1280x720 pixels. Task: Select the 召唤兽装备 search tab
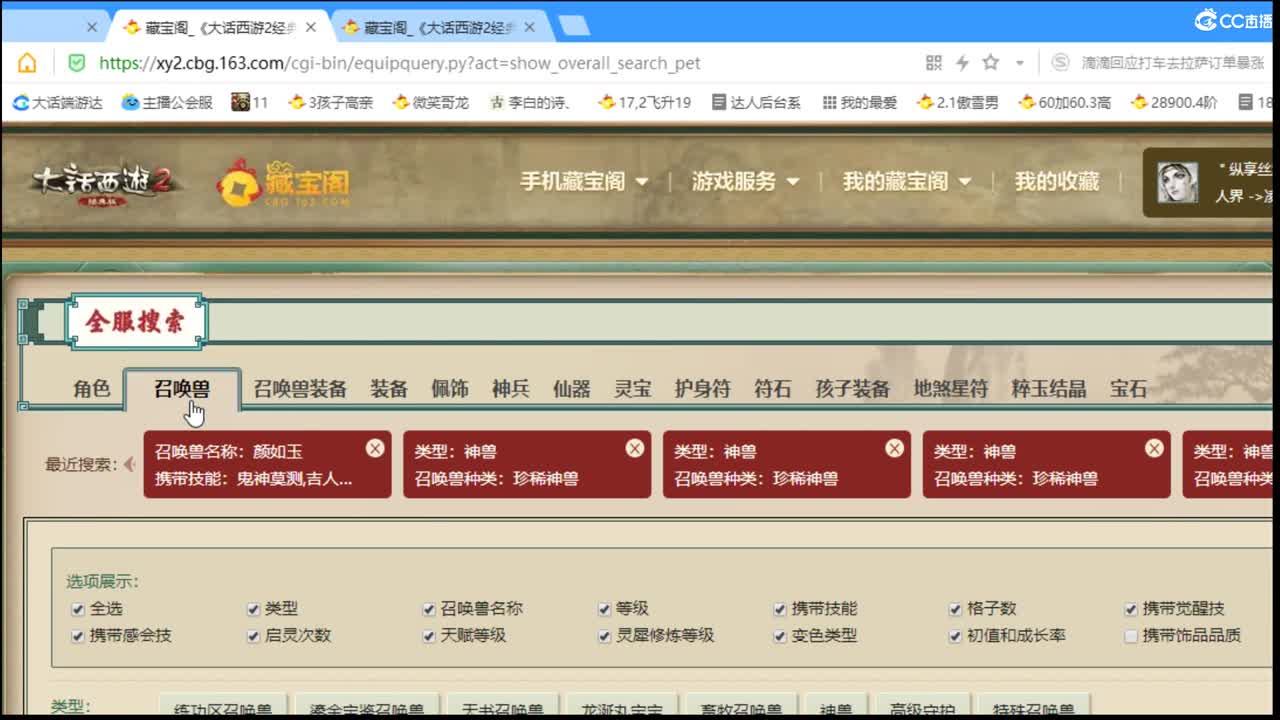tap(300, 389)
